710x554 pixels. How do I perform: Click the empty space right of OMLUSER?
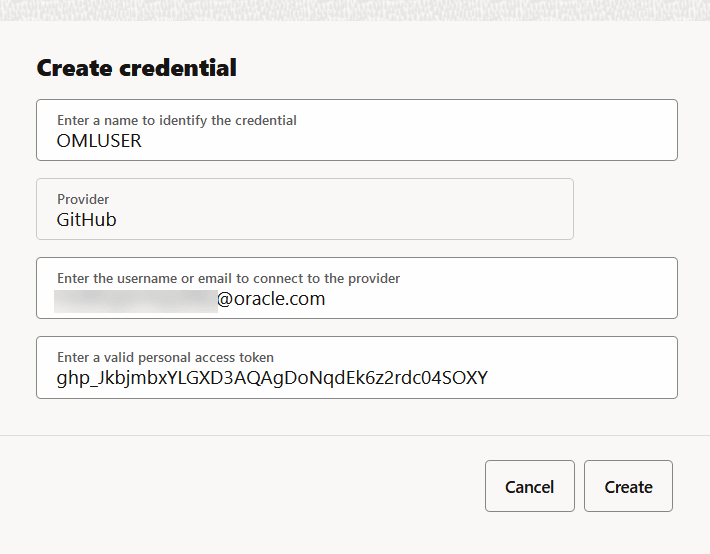pos(420,141)
